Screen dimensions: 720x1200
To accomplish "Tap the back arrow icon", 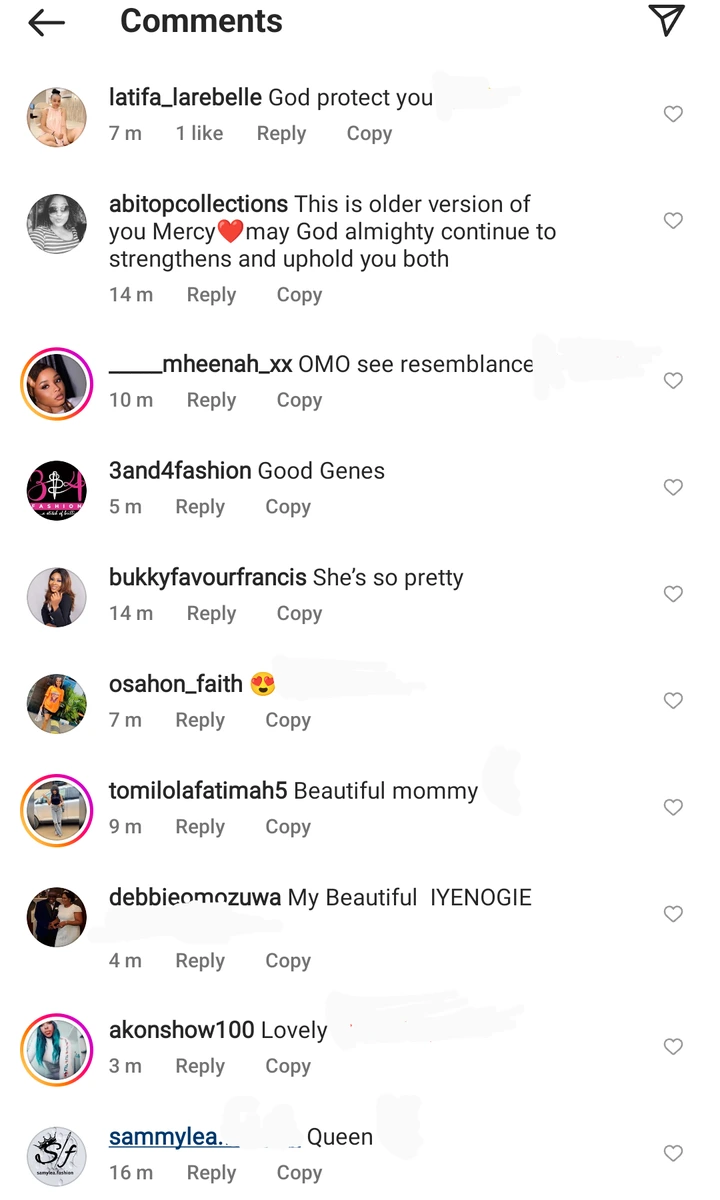I will click(47, 23).
